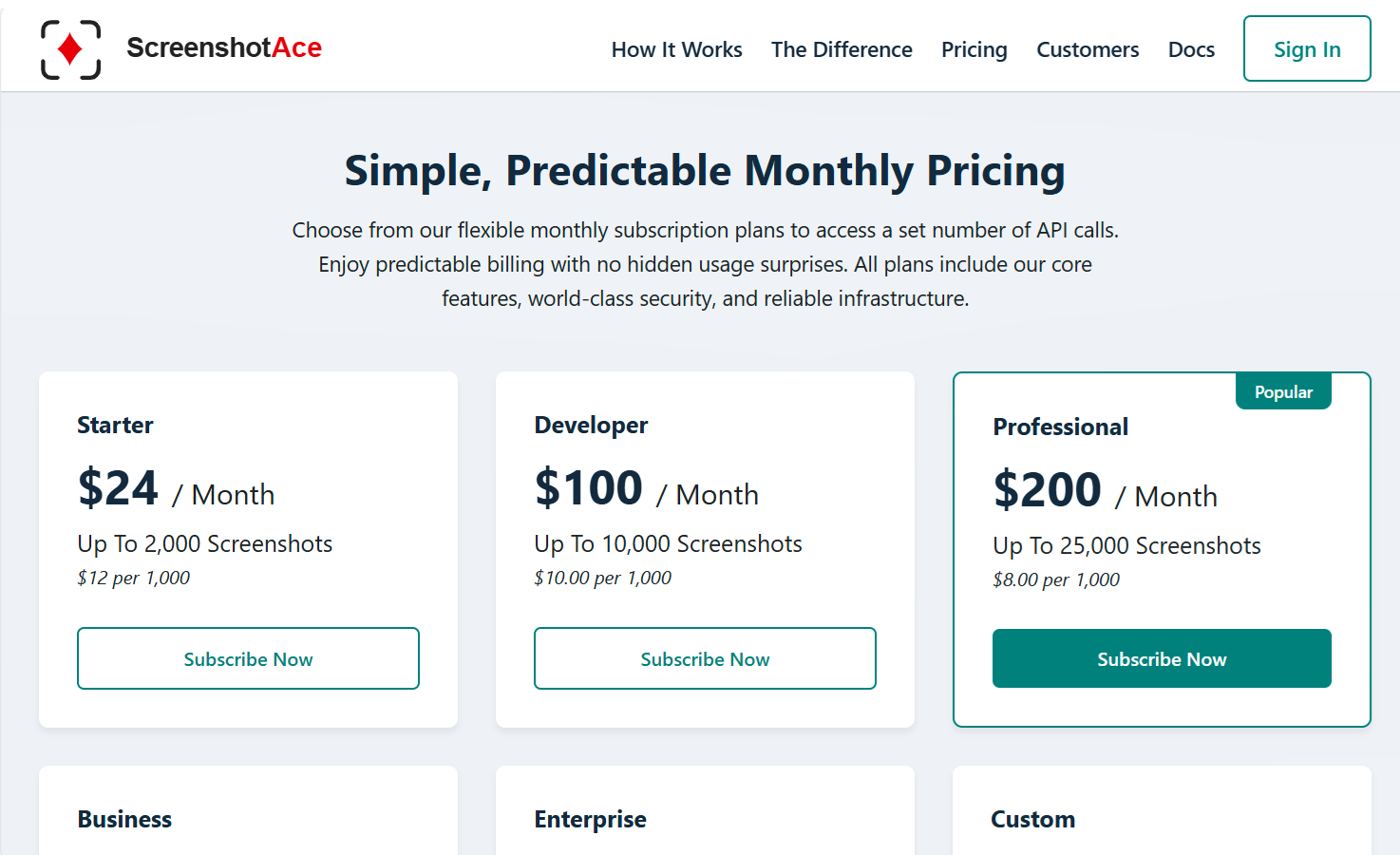Open the Pricing nav link
This screenshot has width=1400, height=855.
point(974,49)
